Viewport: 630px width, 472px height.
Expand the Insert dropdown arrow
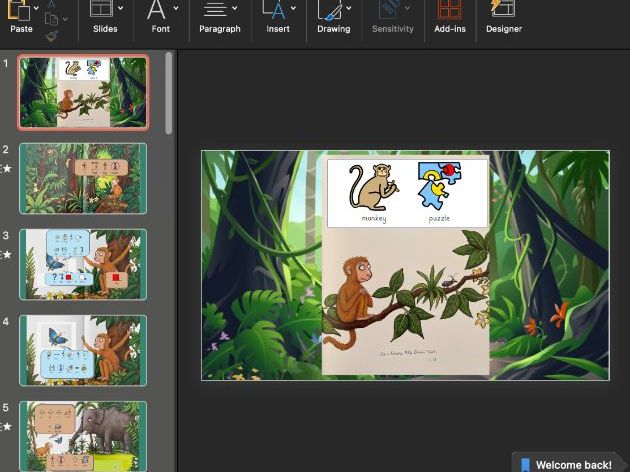(x=293, y=8)
